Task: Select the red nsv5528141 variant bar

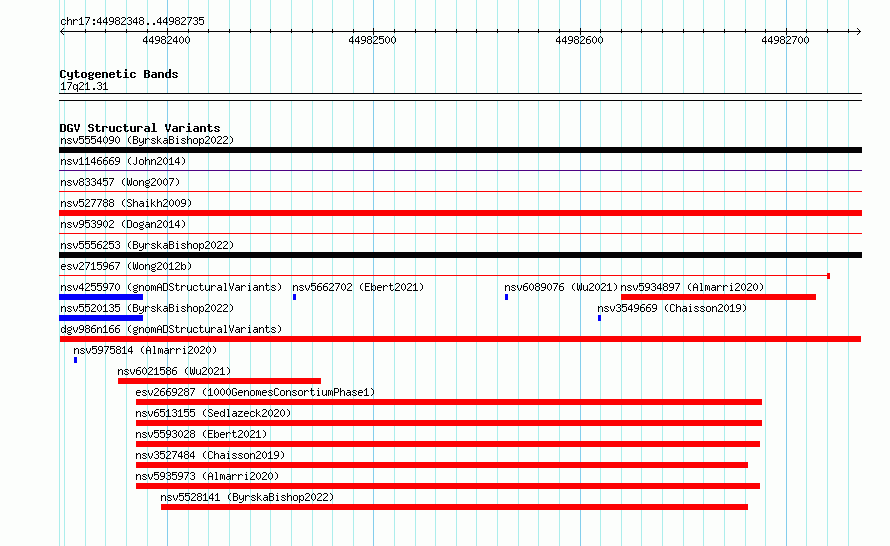Action: [x=454, y=507]
